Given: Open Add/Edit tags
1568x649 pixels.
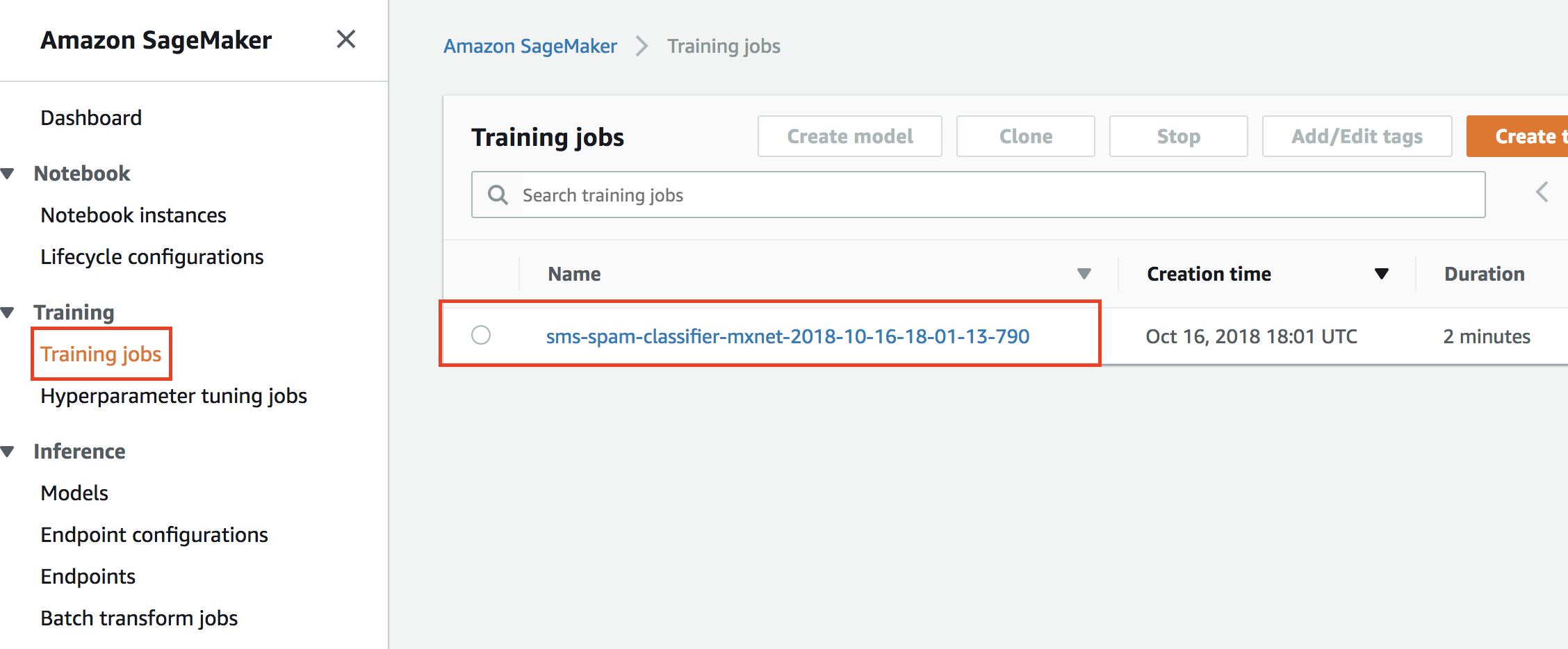Looking at the screenshot, I should pyautogui.click(x=1357, y=136).
